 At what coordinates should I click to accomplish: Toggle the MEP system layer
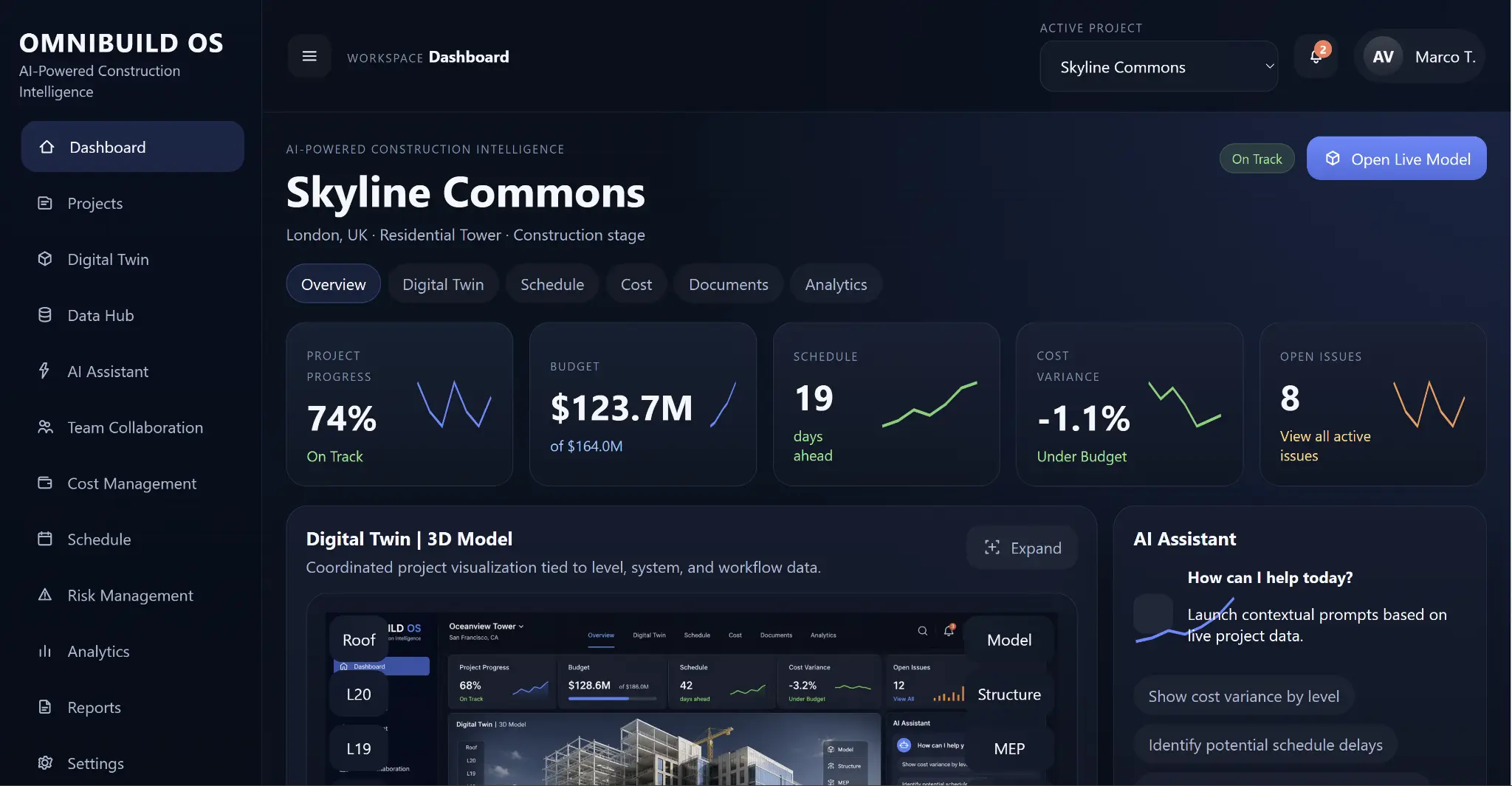(x=1009, y=748)
